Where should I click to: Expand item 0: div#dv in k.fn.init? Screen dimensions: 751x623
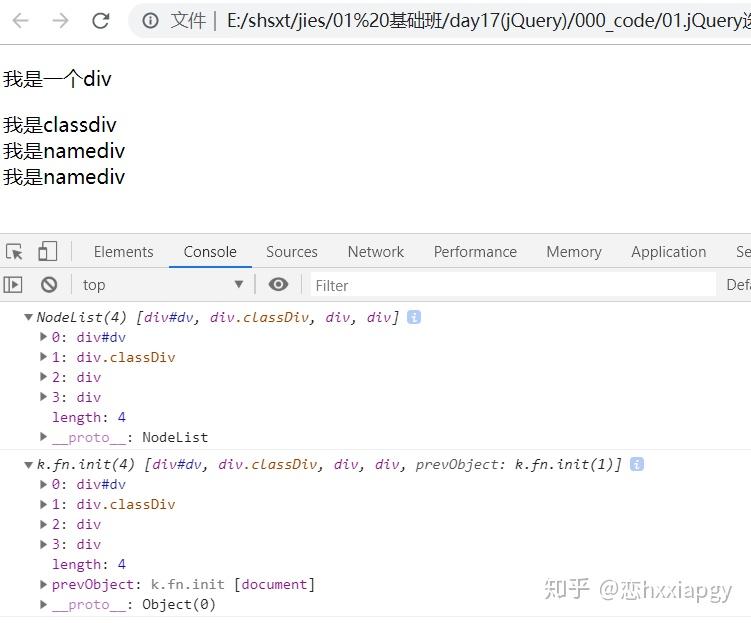pyautogui.click(x=43, y=484)
